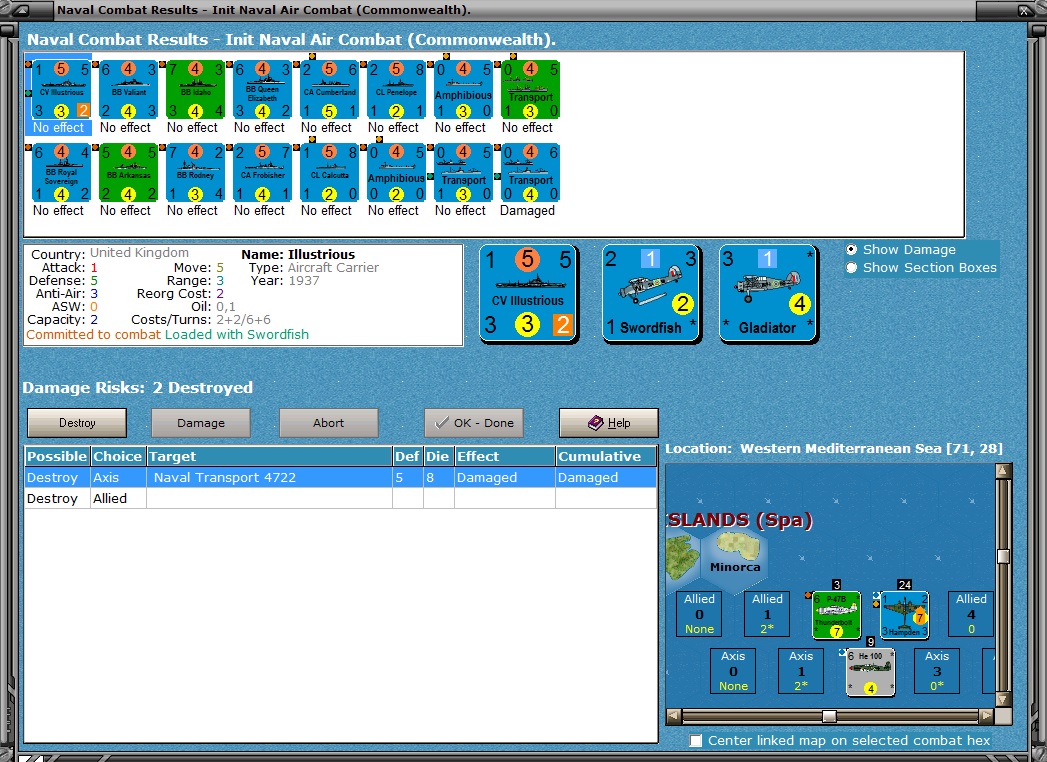Image resolution: width=1047 pixels, height=762 pixels.
Task: Click the damaged Transport counter
Action: [x=530, y=172]
